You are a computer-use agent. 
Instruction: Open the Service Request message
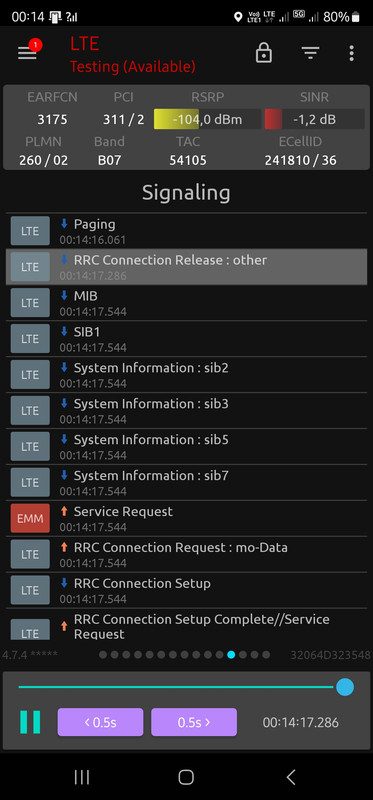pos(186,518)
